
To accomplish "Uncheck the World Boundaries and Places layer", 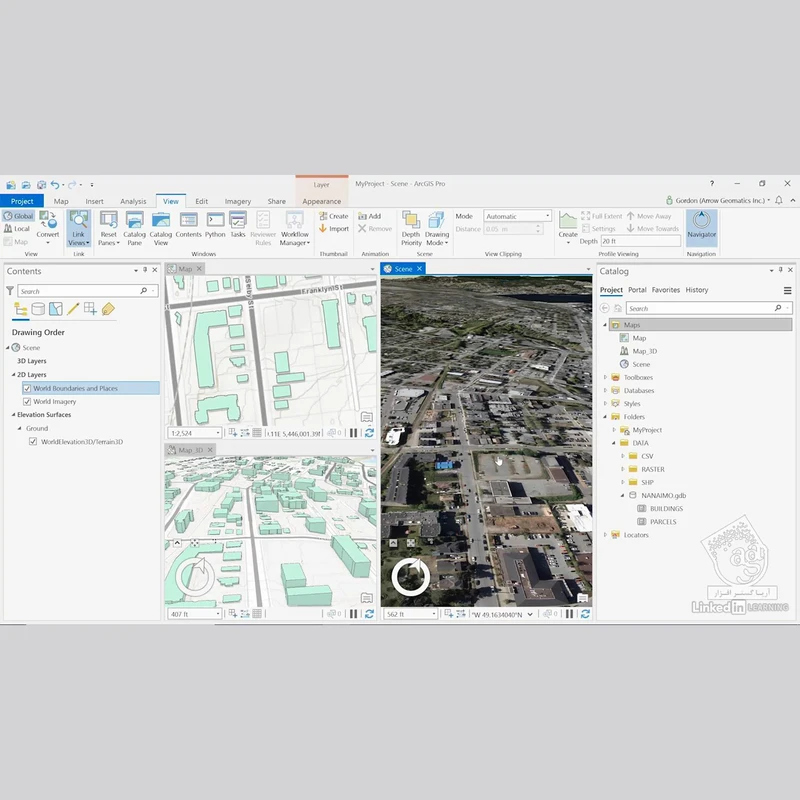I will tap(27, 388).
